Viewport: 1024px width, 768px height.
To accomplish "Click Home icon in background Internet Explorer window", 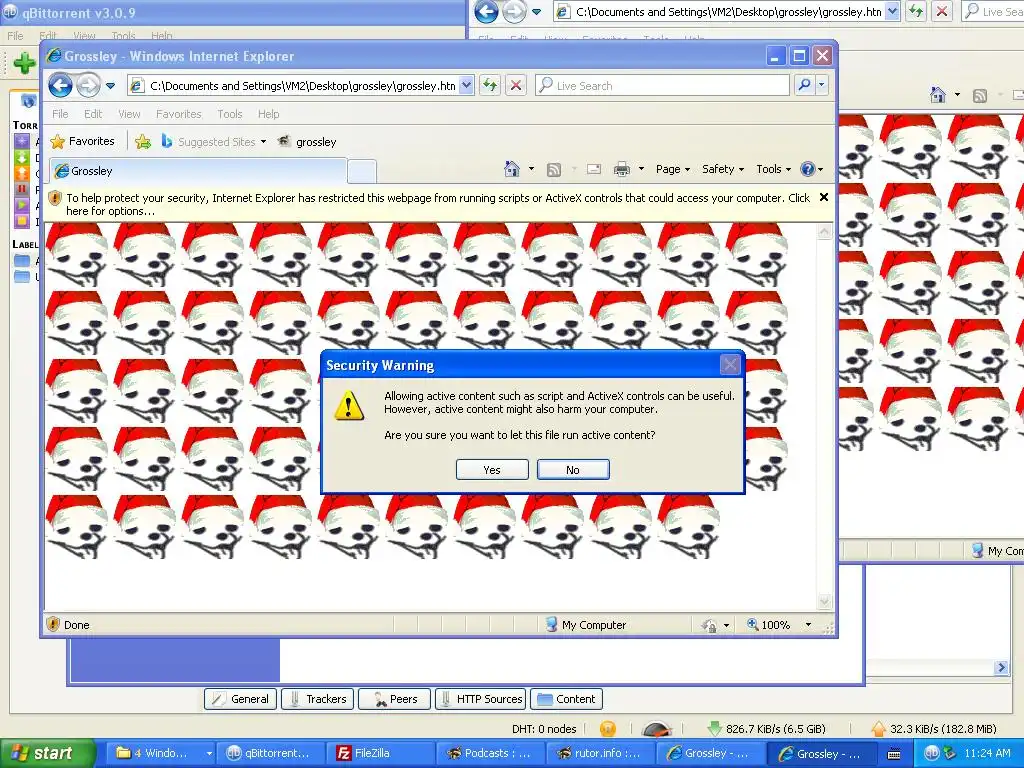I will pos(938,95).
